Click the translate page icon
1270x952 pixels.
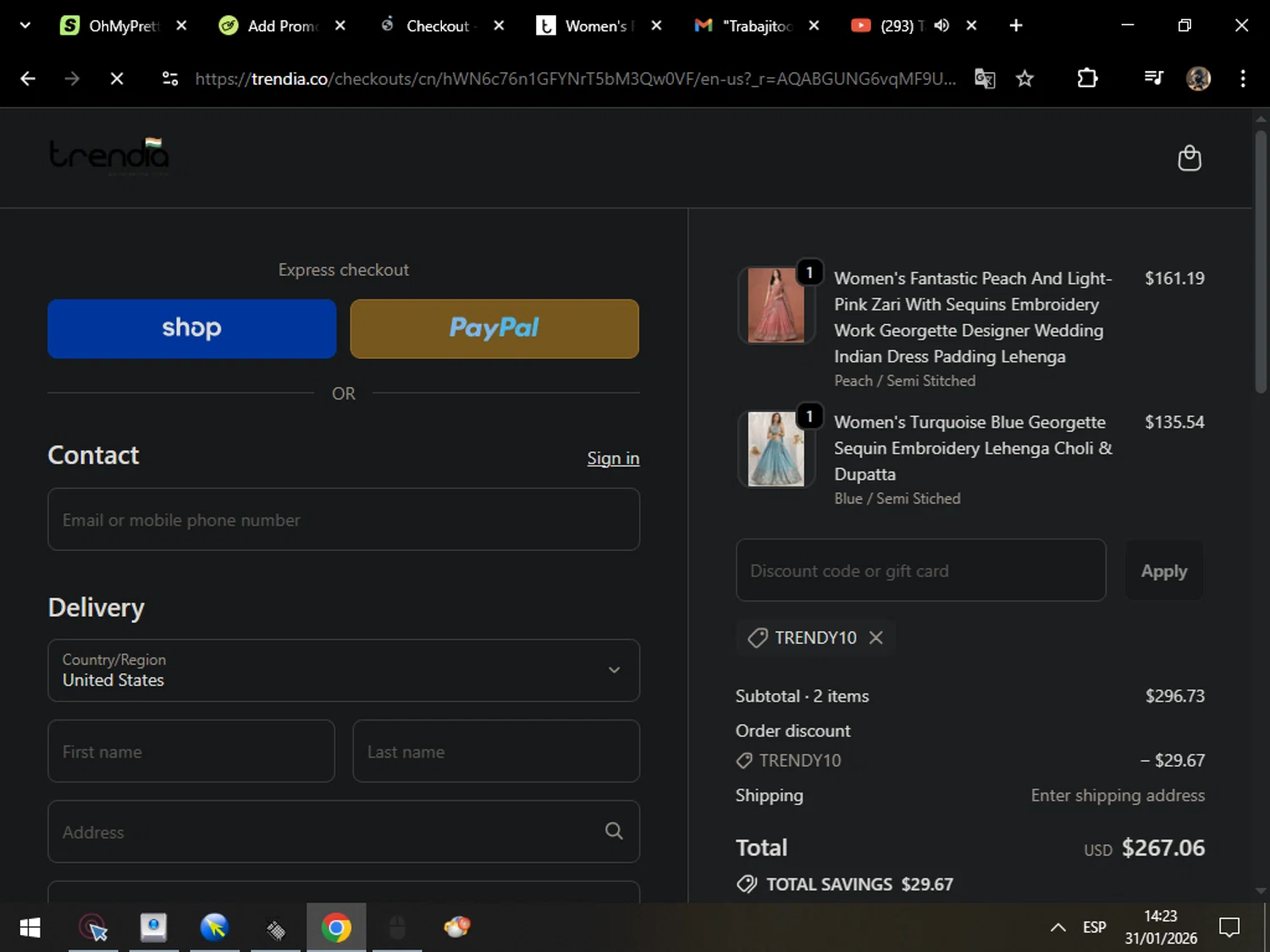(x=985, y=79)
